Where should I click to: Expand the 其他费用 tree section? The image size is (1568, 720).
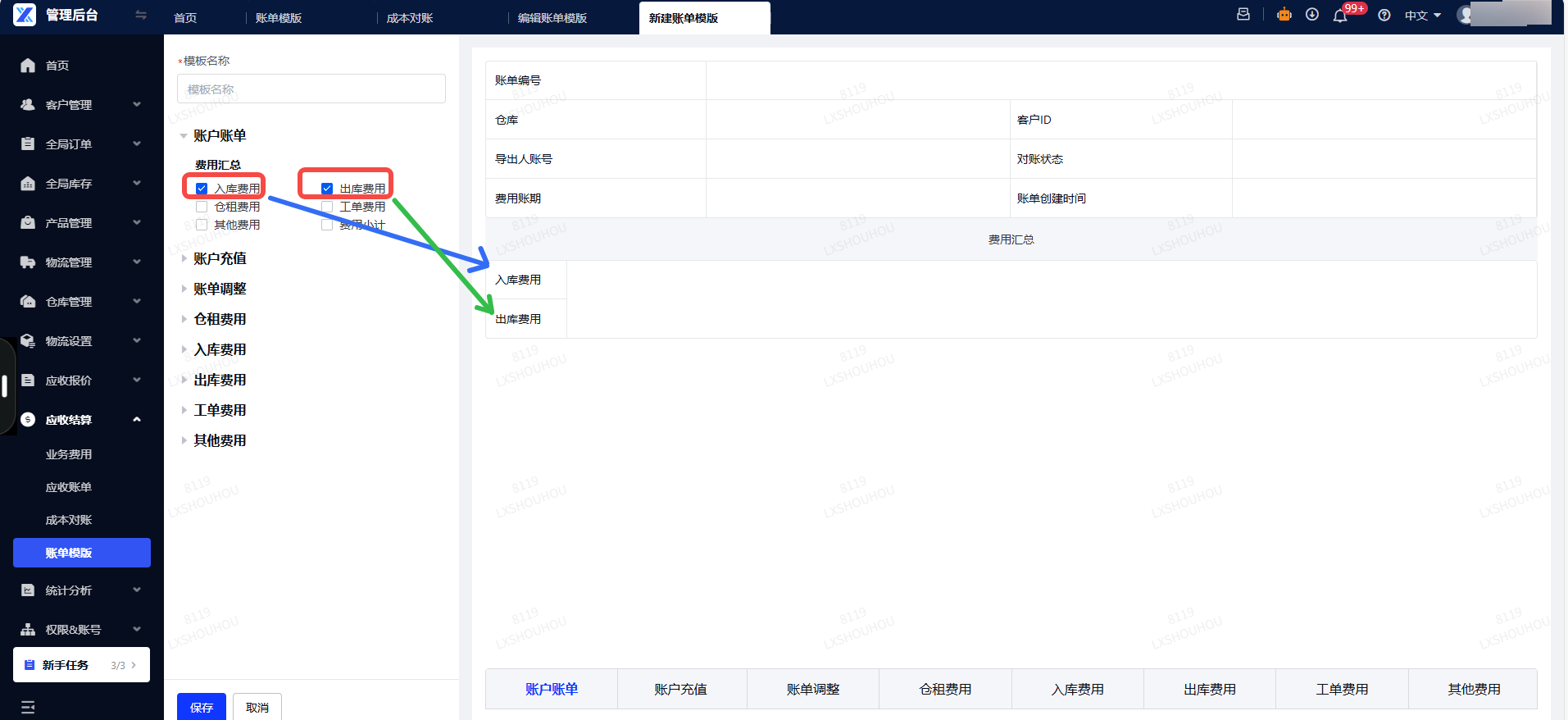[184, 440]
